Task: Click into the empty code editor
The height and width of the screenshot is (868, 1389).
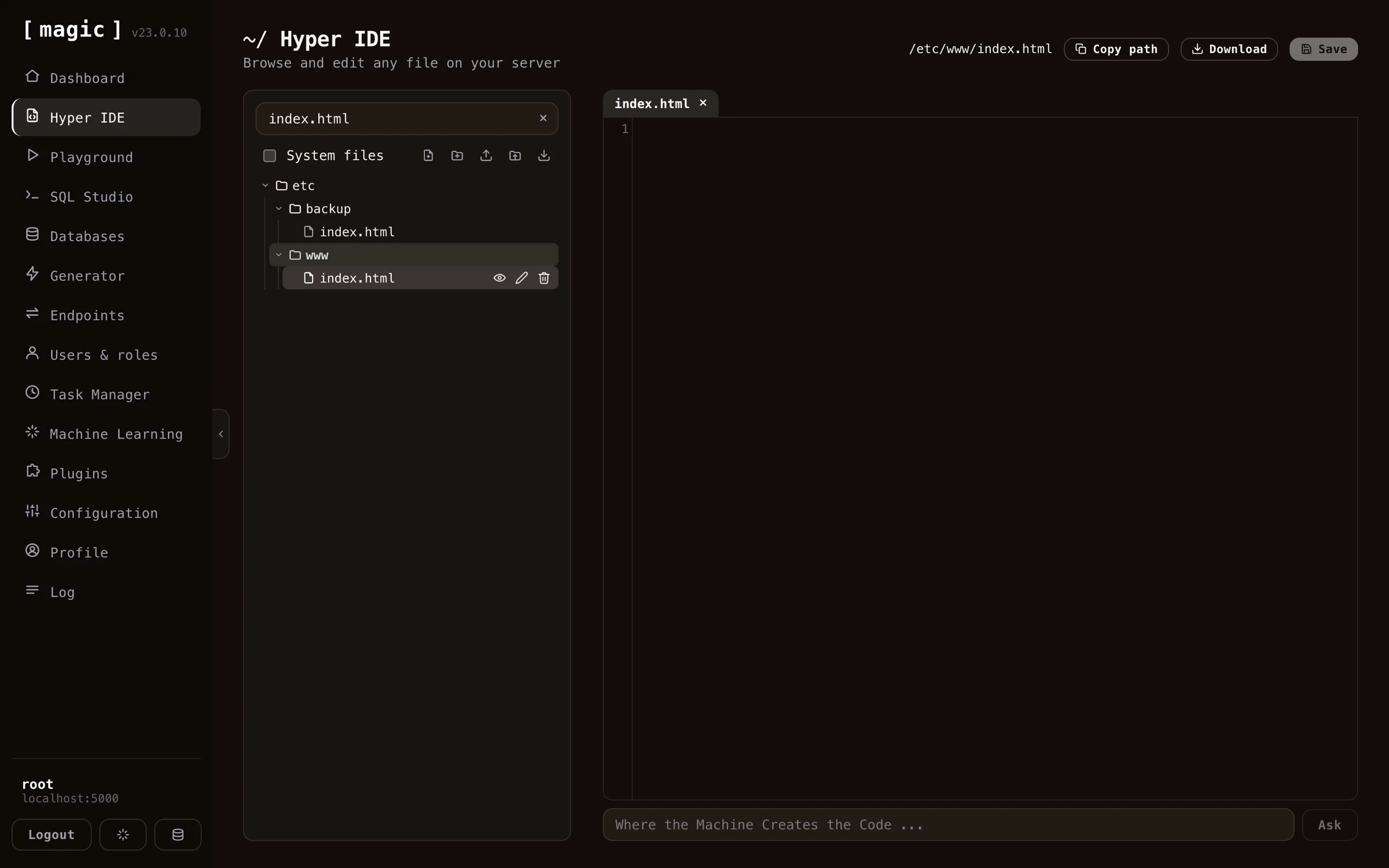Action: 994,458
